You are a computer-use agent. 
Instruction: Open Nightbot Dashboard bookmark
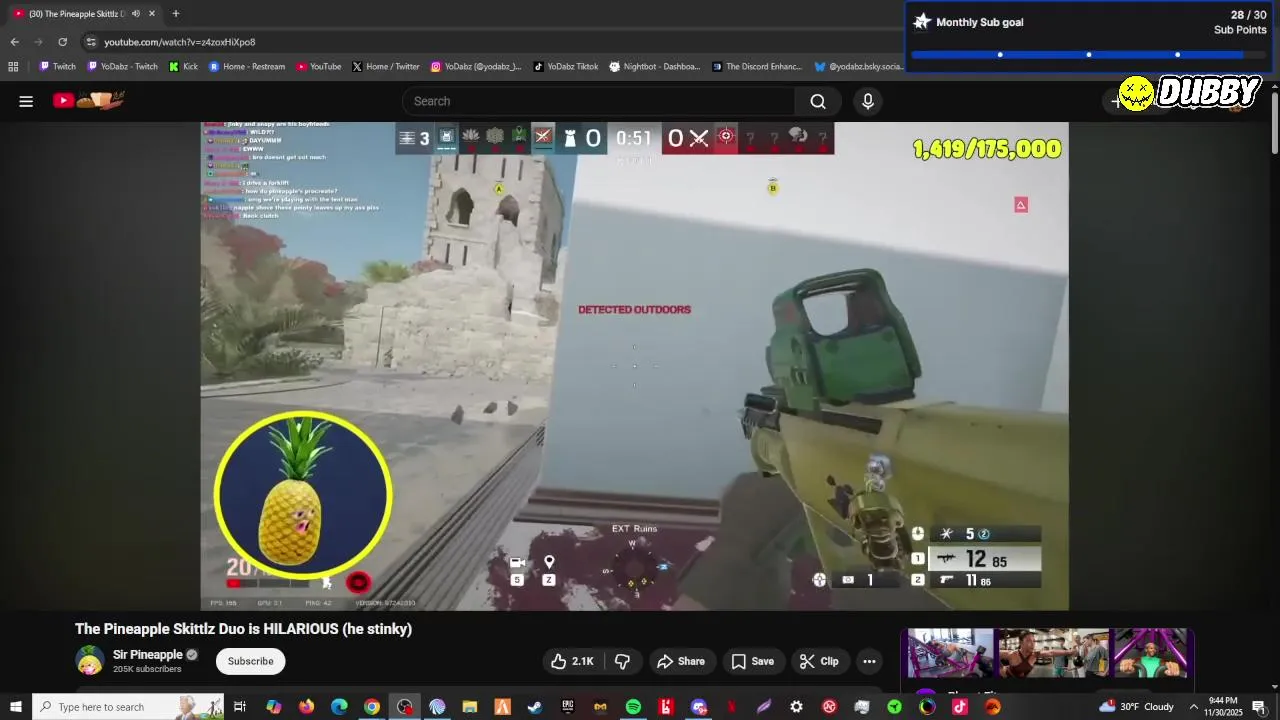(x=655, y=67)
